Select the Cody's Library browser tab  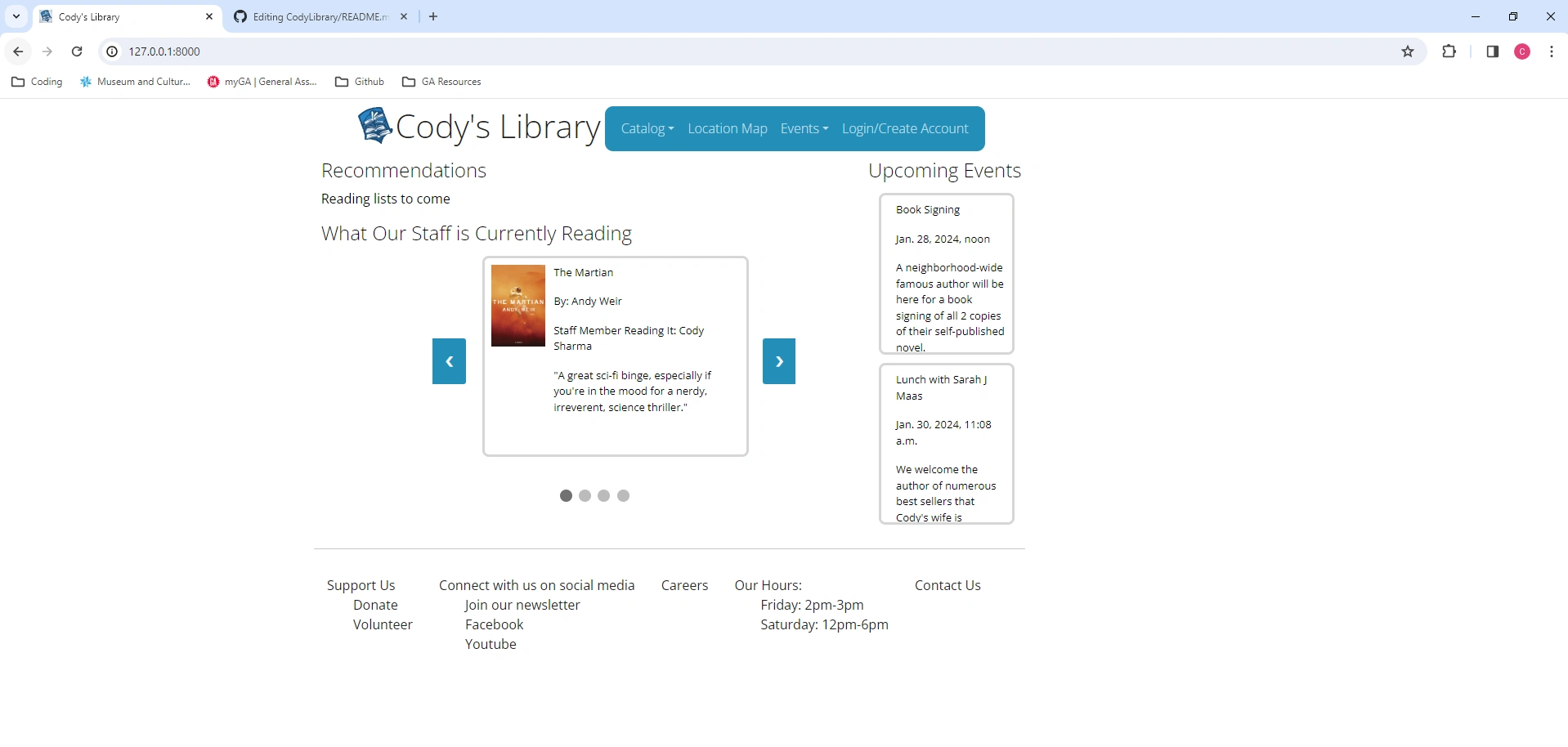(x=127, y=16)
